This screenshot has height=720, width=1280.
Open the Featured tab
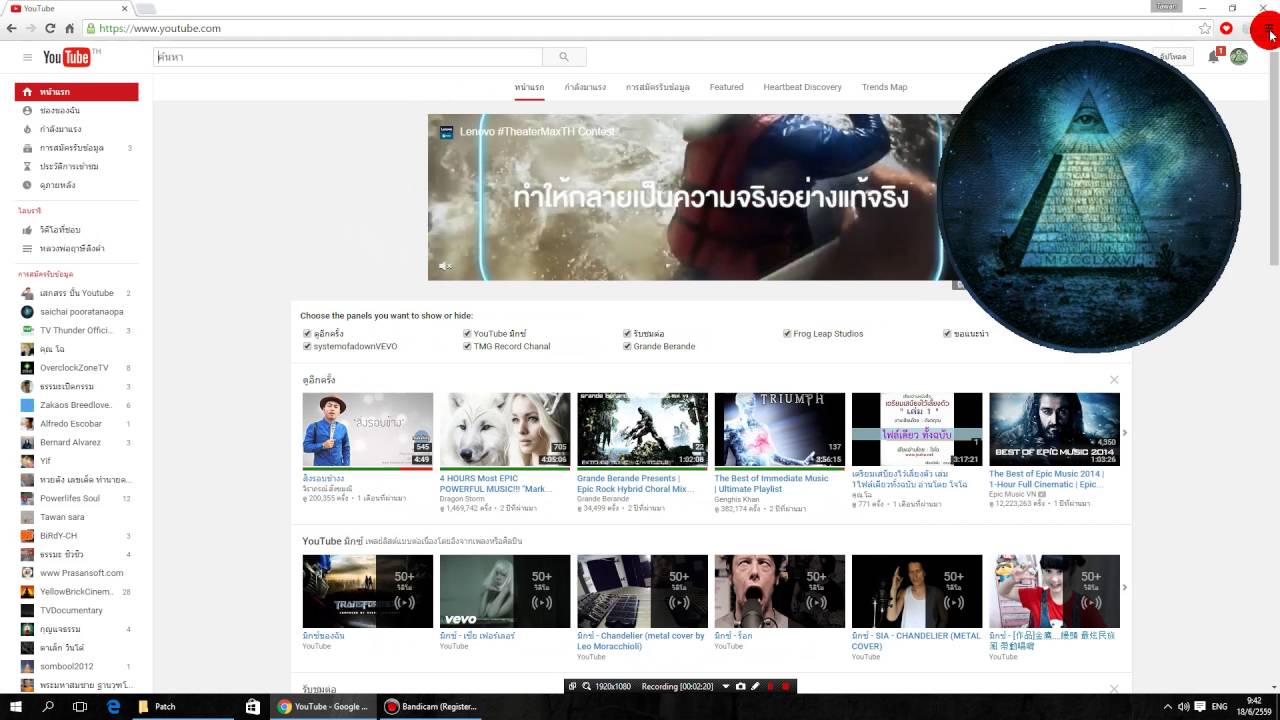(x=726, y=87)
